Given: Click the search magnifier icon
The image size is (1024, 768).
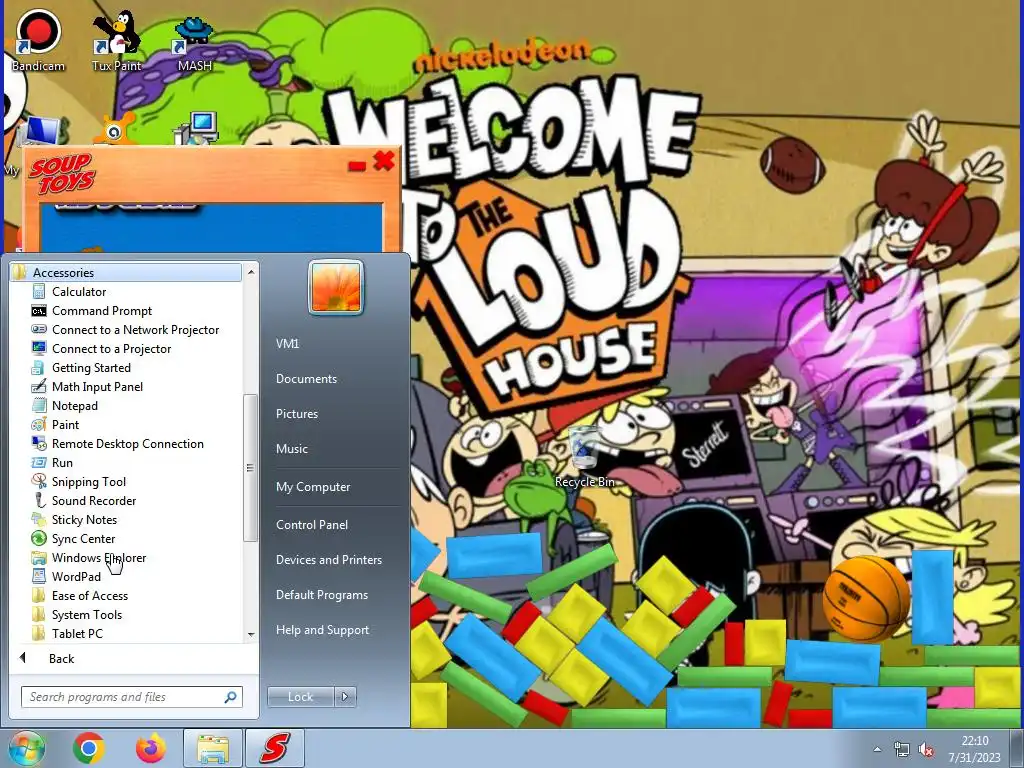Looking at the screenshot, I should (x=230, y=697).
